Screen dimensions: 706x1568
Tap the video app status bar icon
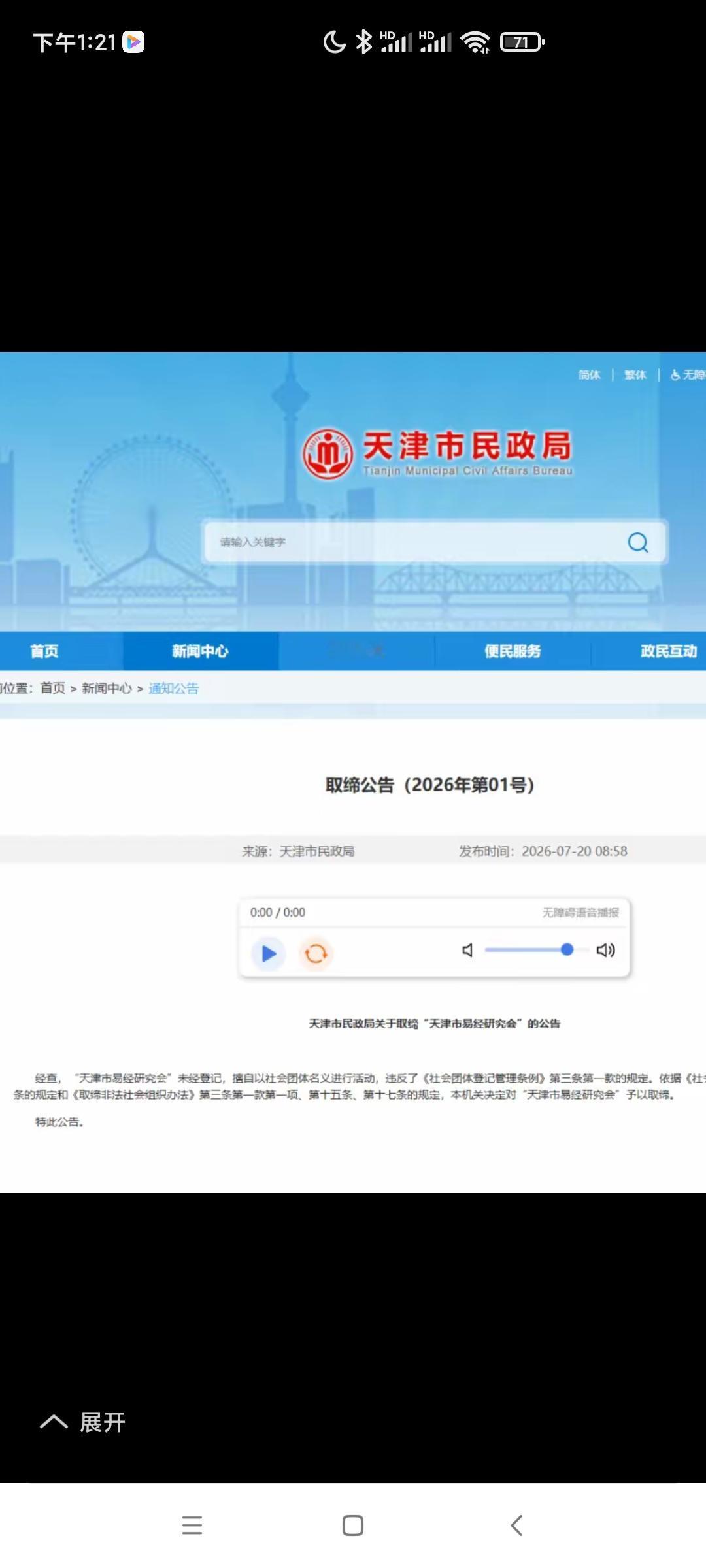click(133, 42)
